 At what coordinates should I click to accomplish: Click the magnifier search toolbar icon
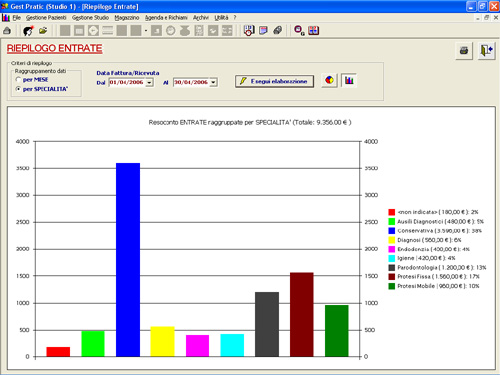[x=299, y=31]
